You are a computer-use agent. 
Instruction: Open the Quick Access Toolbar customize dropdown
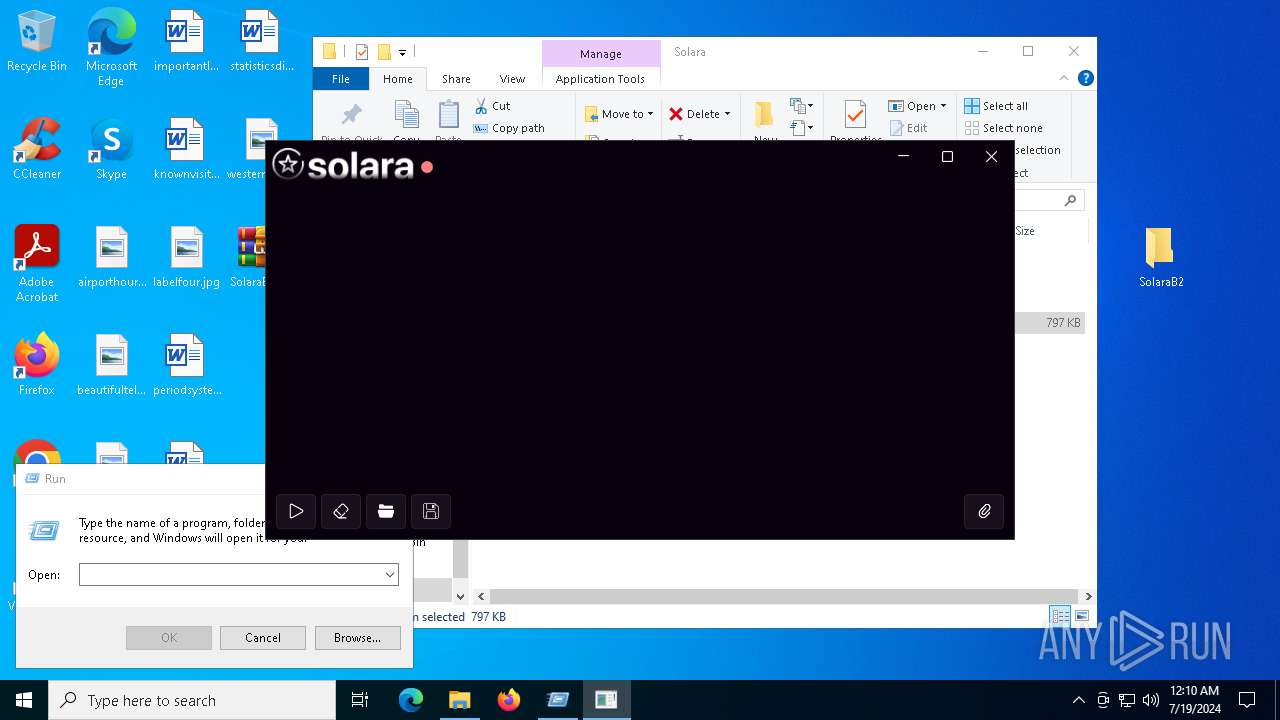click(x=402, y=52)
